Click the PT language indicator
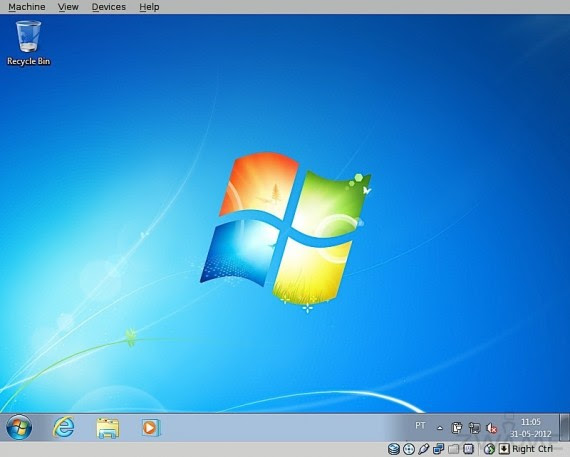 pyautogui.click(x=420, y=425)
